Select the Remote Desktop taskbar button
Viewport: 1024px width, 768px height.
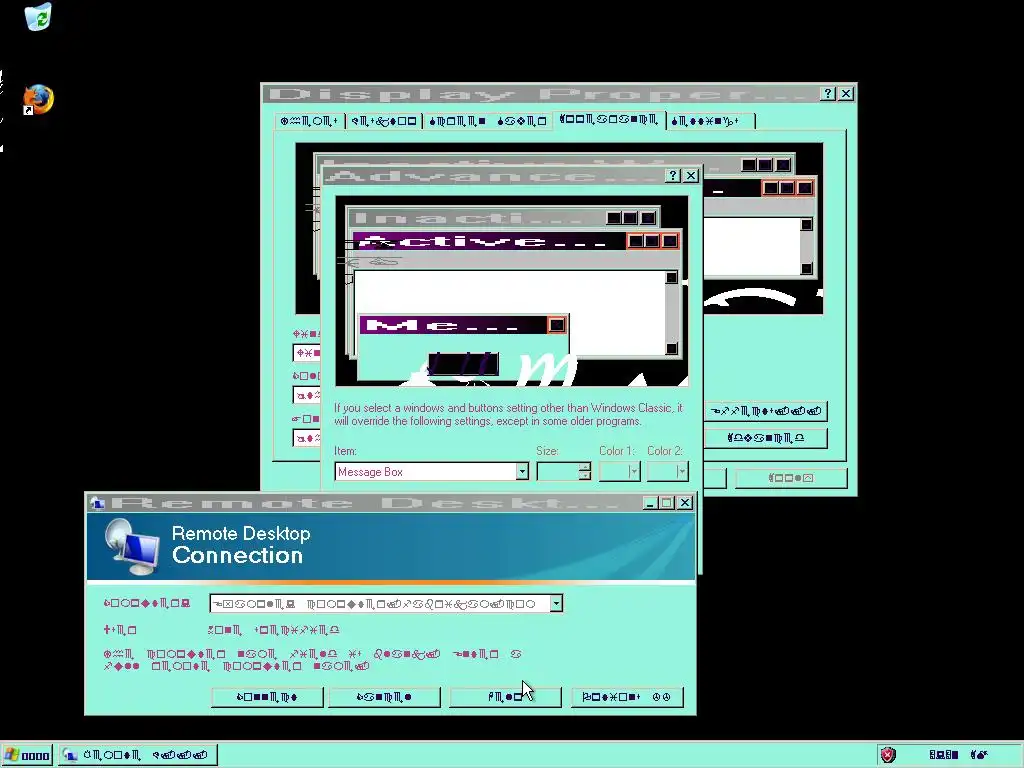coord(137,756)
